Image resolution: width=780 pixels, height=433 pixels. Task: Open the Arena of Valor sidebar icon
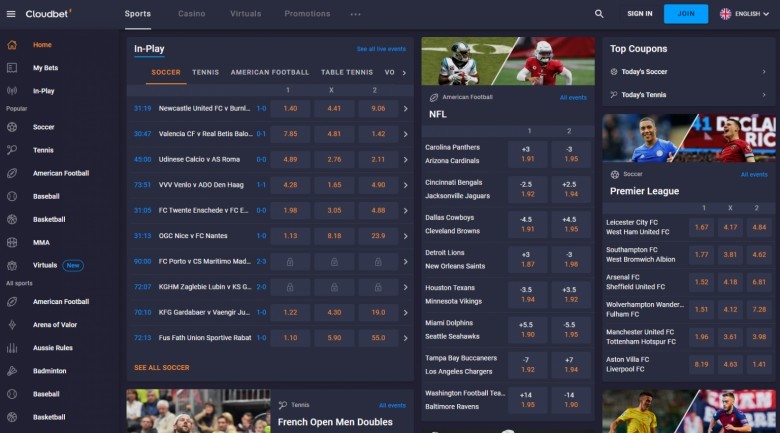(x=12, y=325)
